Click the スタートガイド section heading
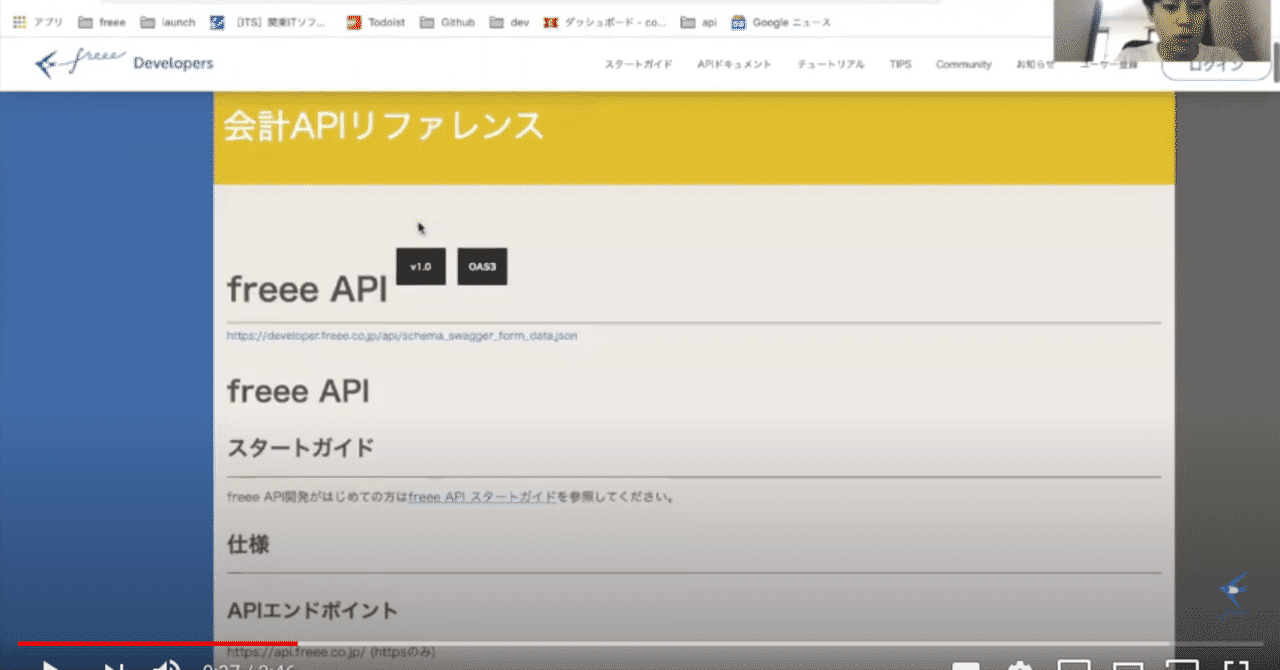 (x=300, y=447)
